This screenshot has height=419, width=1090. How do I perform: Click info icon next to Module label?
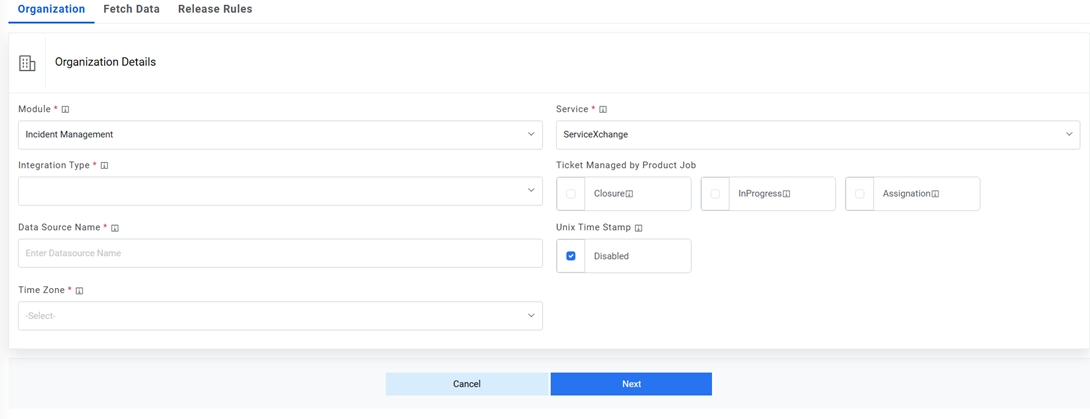pyautogui.click(x=66, y=109)
